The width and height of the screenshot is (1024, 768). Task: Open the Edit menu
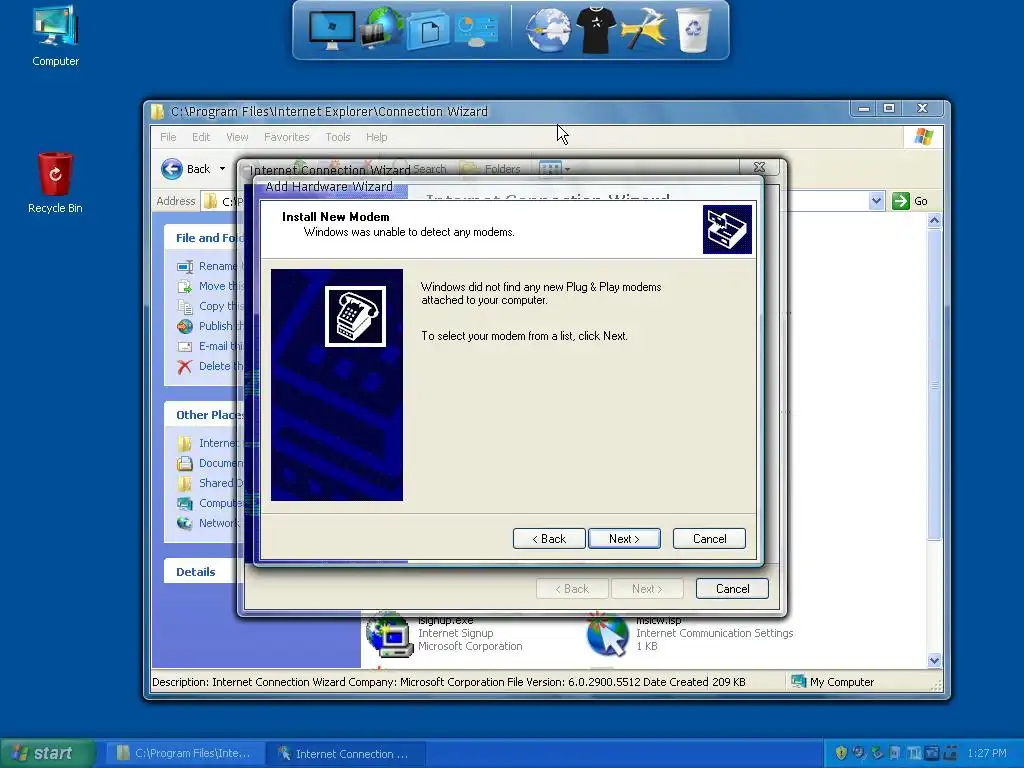pos(201,137)
